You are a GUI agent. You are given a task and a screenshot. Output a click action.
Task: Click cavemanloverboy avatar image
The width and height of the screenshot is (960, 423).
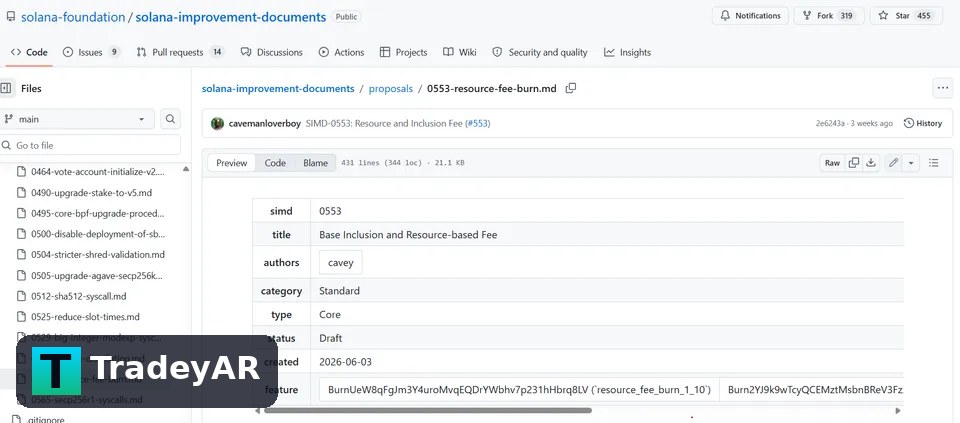tap(217, 124)
